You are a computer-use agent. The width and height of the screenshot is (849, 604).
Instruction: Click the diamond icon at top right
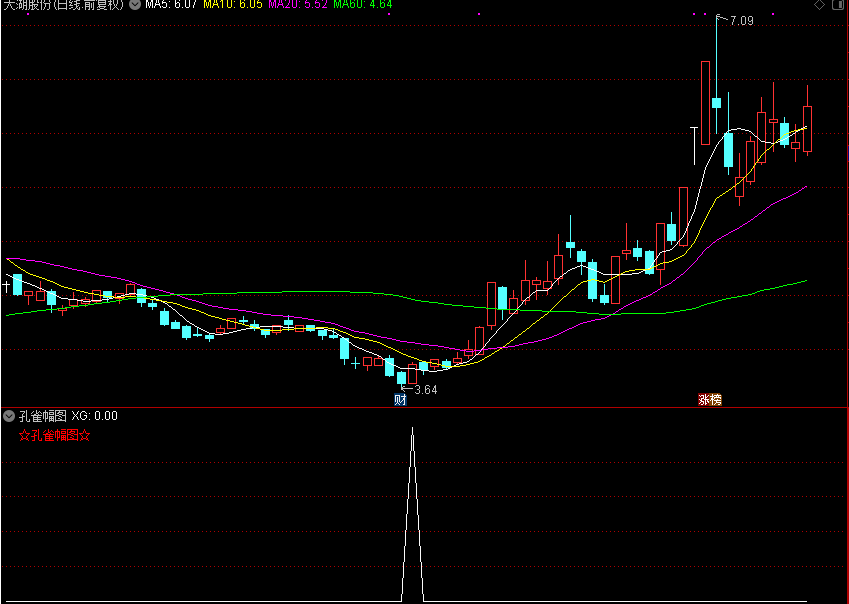(x=819, y=5)
